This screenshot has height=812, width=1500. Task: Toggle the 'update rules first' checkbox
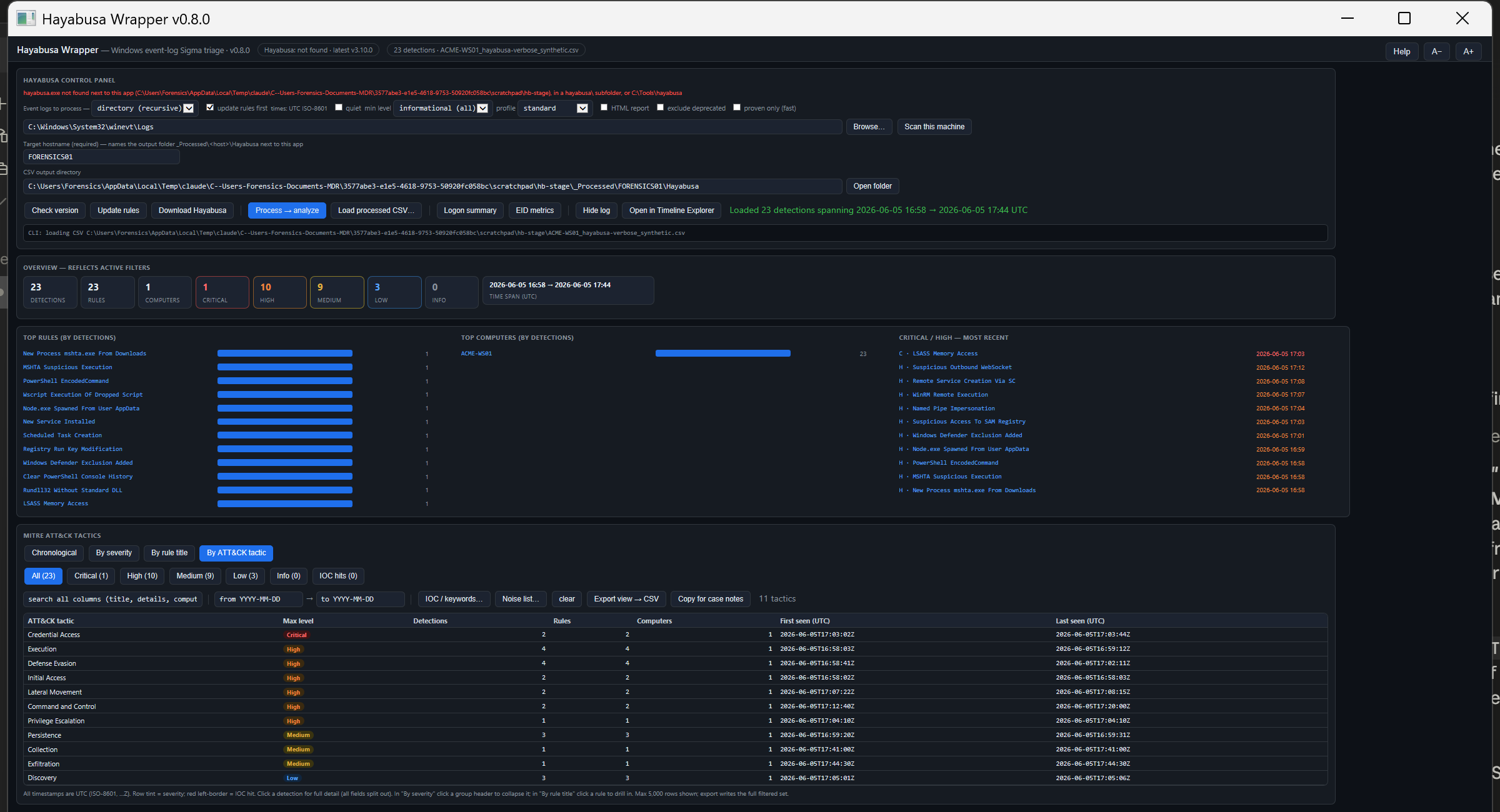coord(210,107)
